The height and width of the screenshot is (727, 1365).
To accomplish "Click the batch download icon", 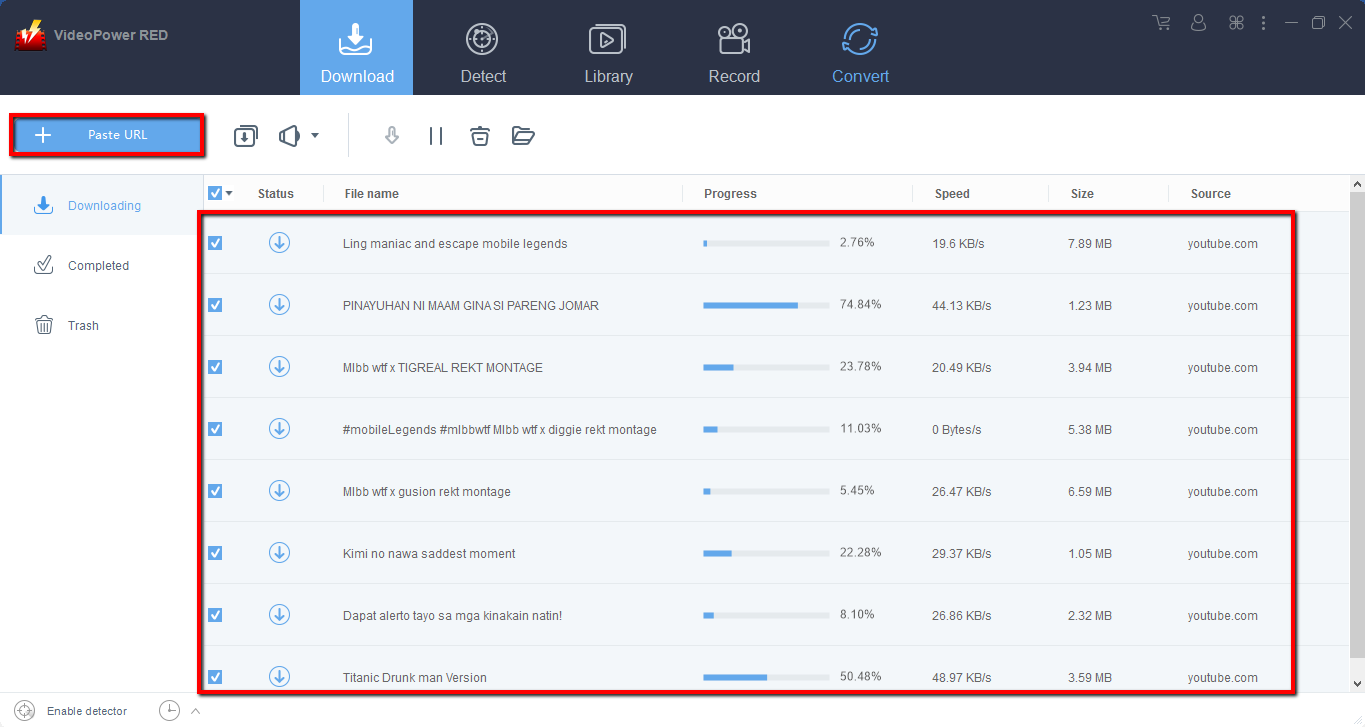I will (246, 136).
